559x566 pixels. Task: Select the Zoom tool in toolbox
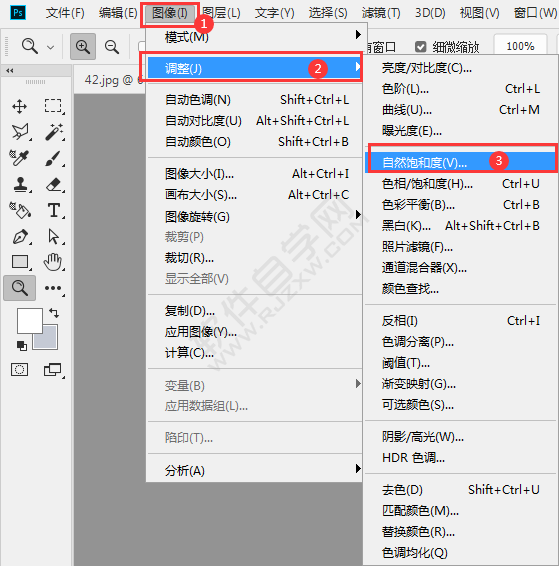(19, 288)
